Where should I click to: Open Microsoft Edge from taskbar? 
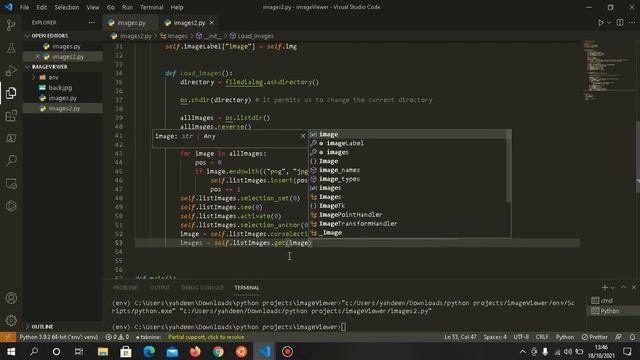[149, 351]
